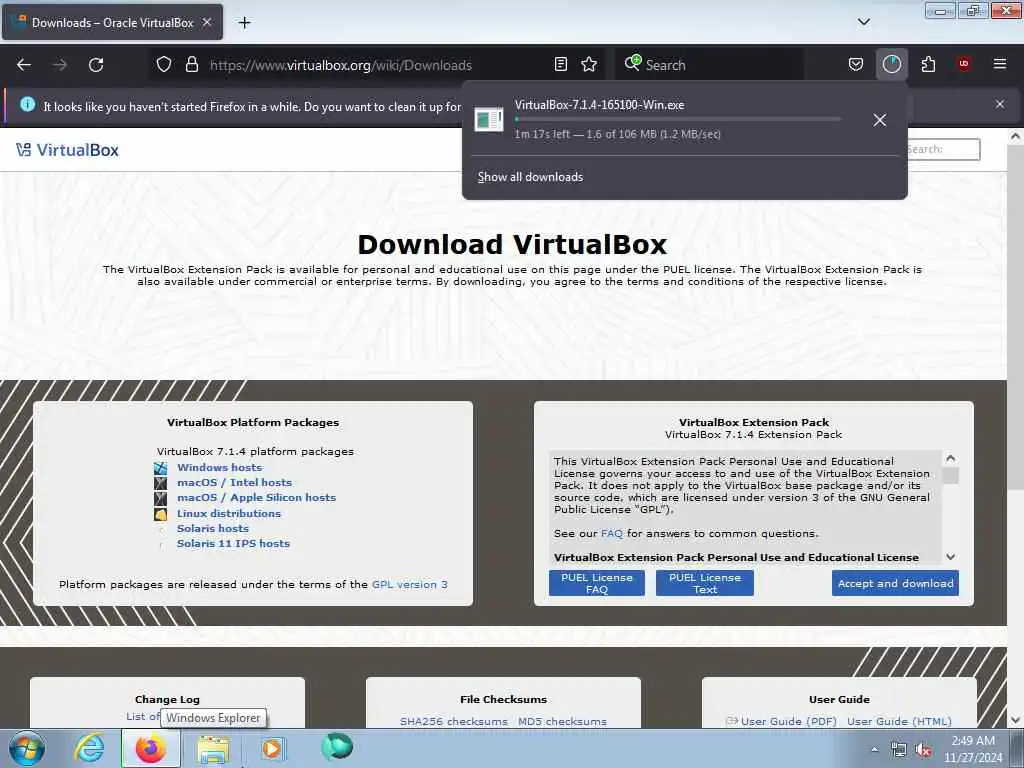Click the Linux distributions penguin icon
The height and width of the screenshot is (768, 1024).
[x=161, y=514]
